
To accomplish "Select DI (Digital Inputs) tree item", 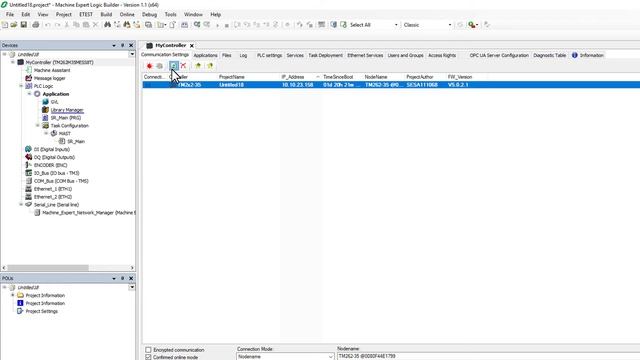I will point(51,149).
